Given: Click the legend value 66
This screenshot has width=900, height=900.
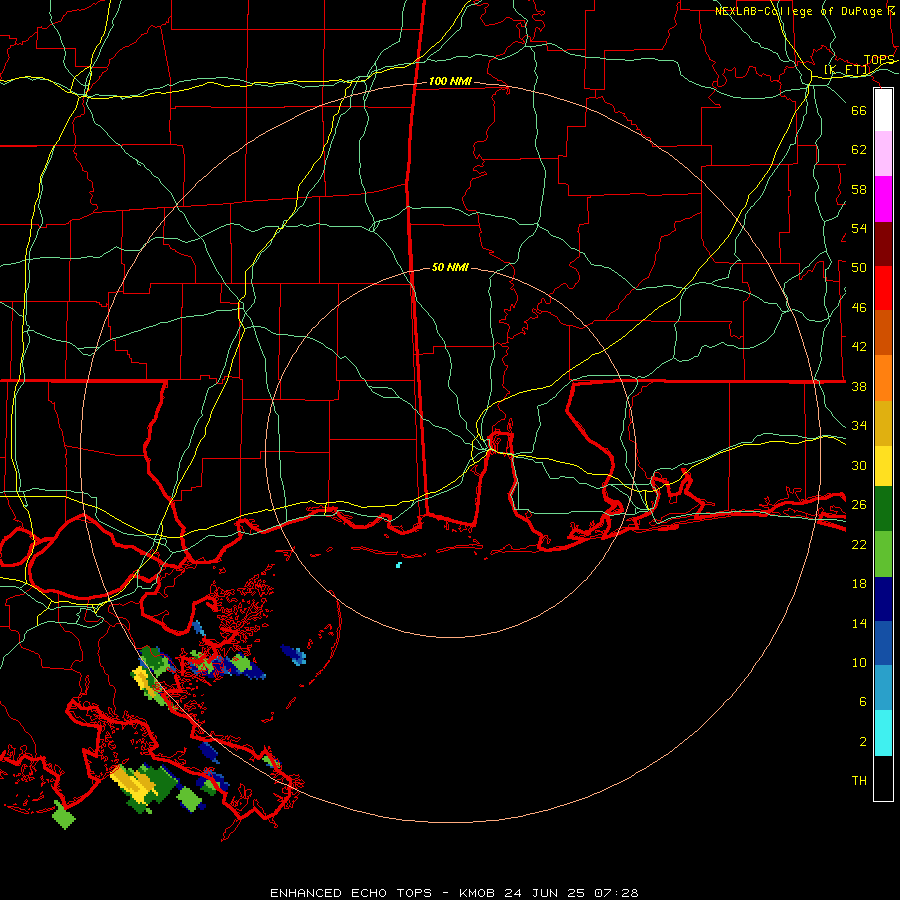Looking at the screenshot, I should click(x=859, y=110).
